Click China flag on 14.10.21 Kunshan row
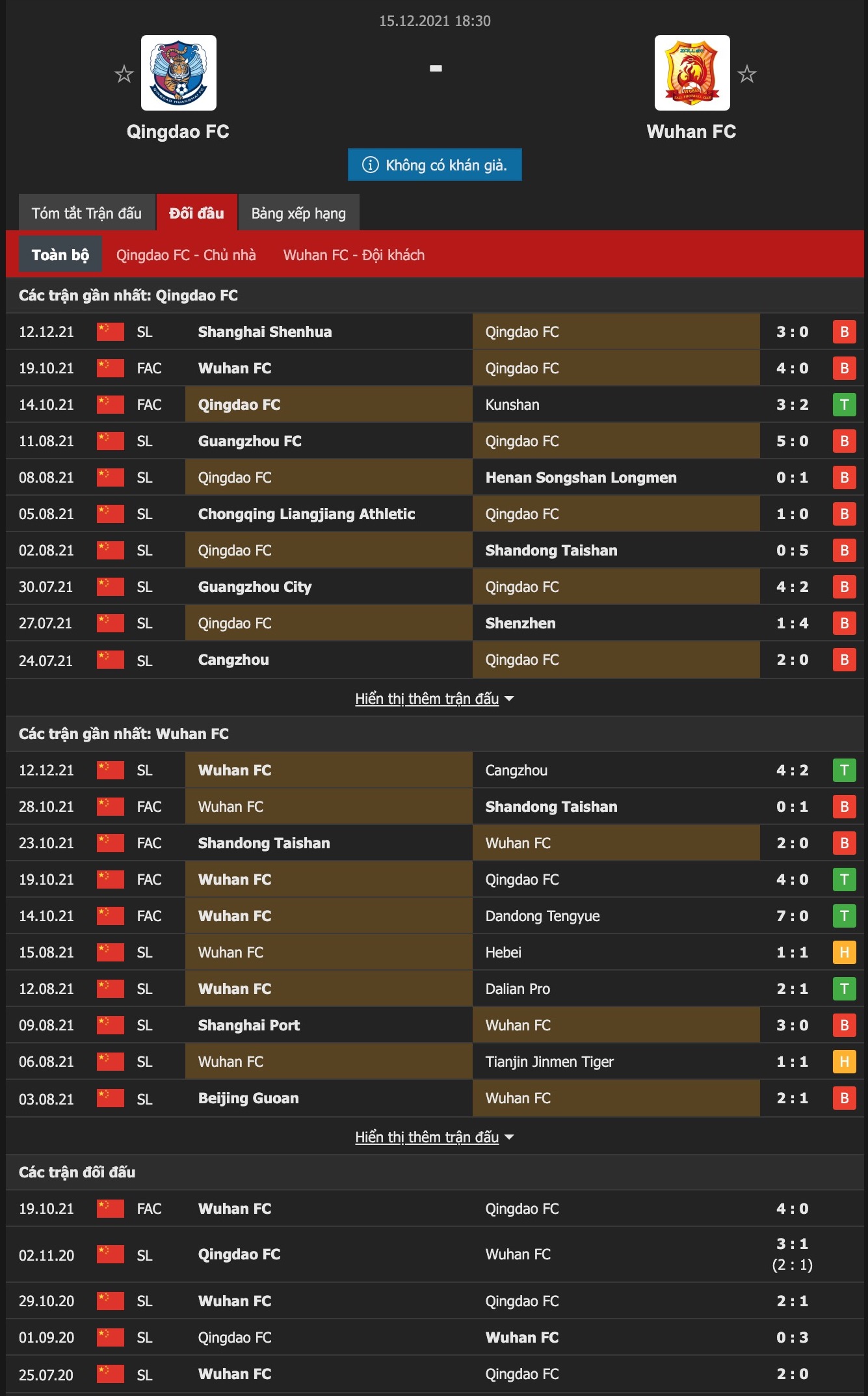 click(x=110, y=404)
